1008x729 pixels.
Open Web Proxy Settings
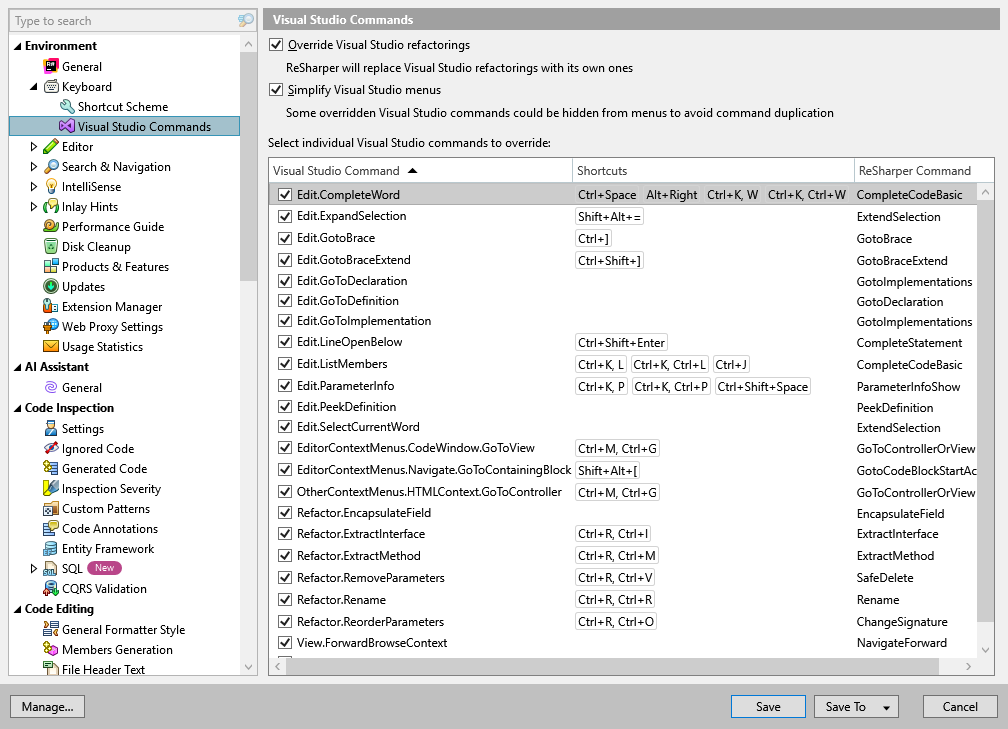point(49,326)
